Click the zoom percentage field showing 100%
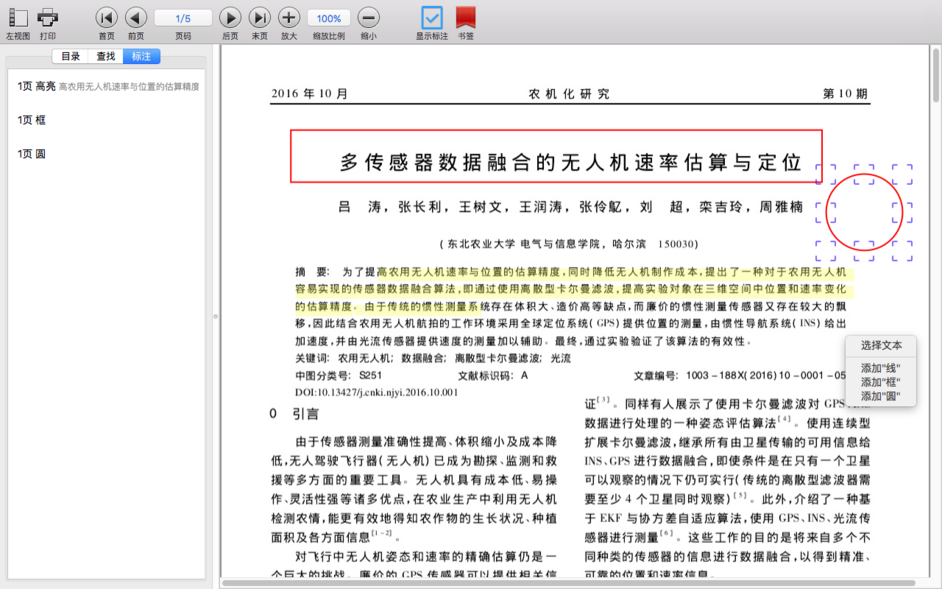 pos(329,17)
